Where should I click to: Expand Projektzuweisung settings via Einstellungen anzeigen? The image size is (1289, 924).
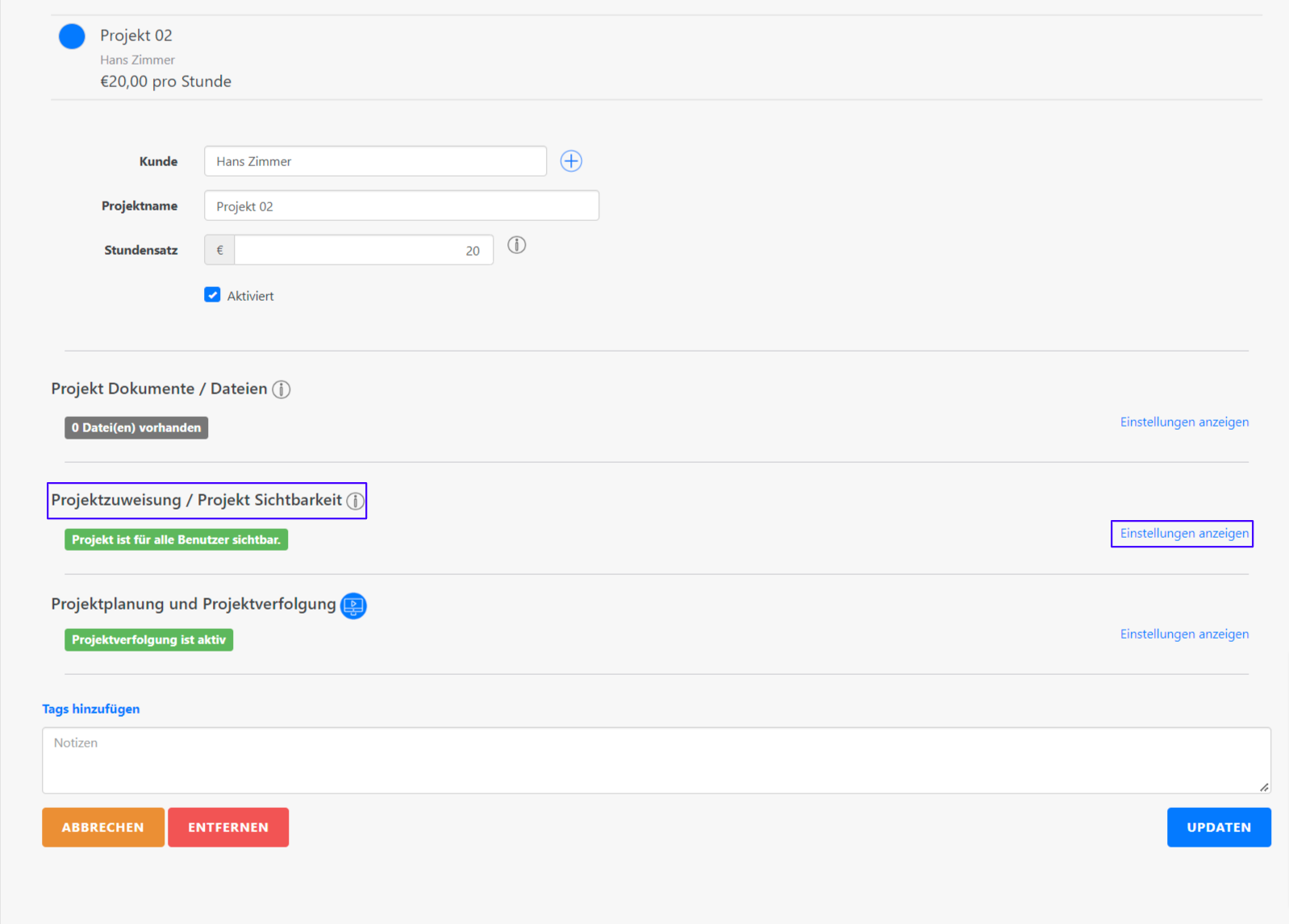coord(1183,534)
